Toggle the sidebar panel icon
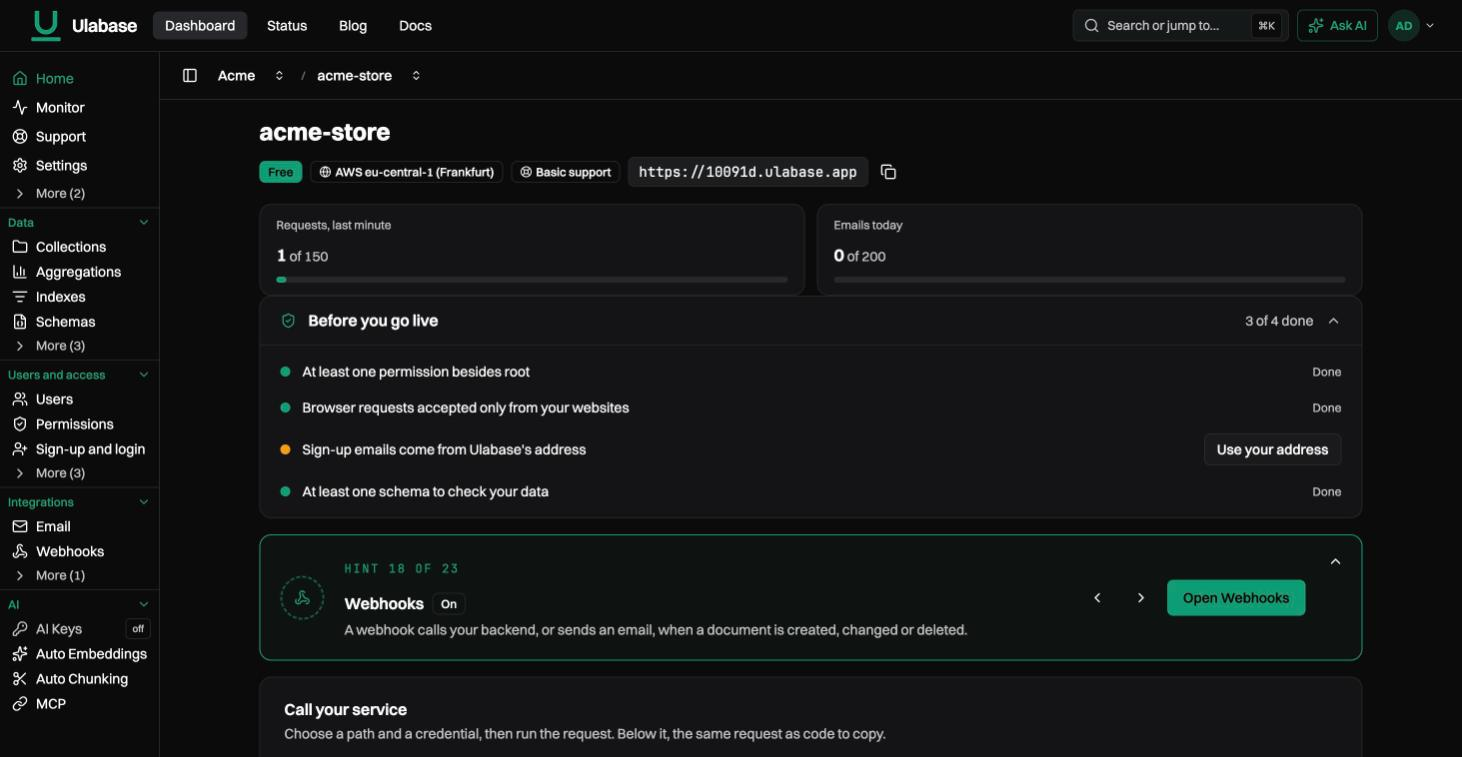 pos(190,76)
